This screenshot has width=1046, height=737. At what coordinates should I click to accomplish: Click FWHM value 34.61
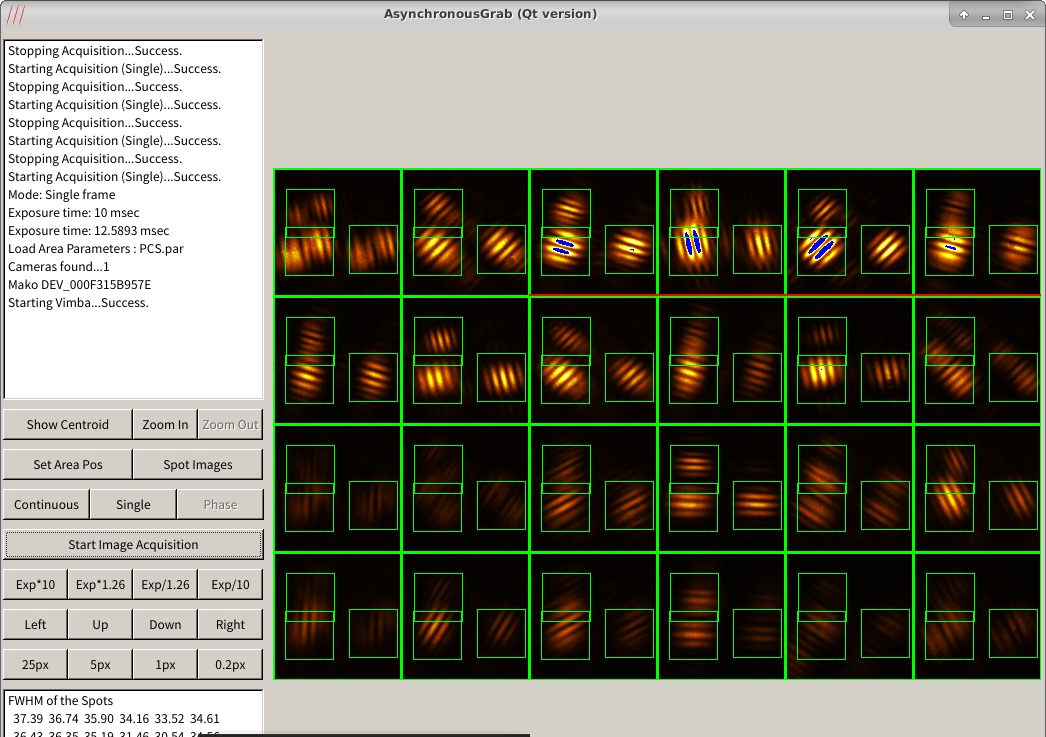point(205,719)
